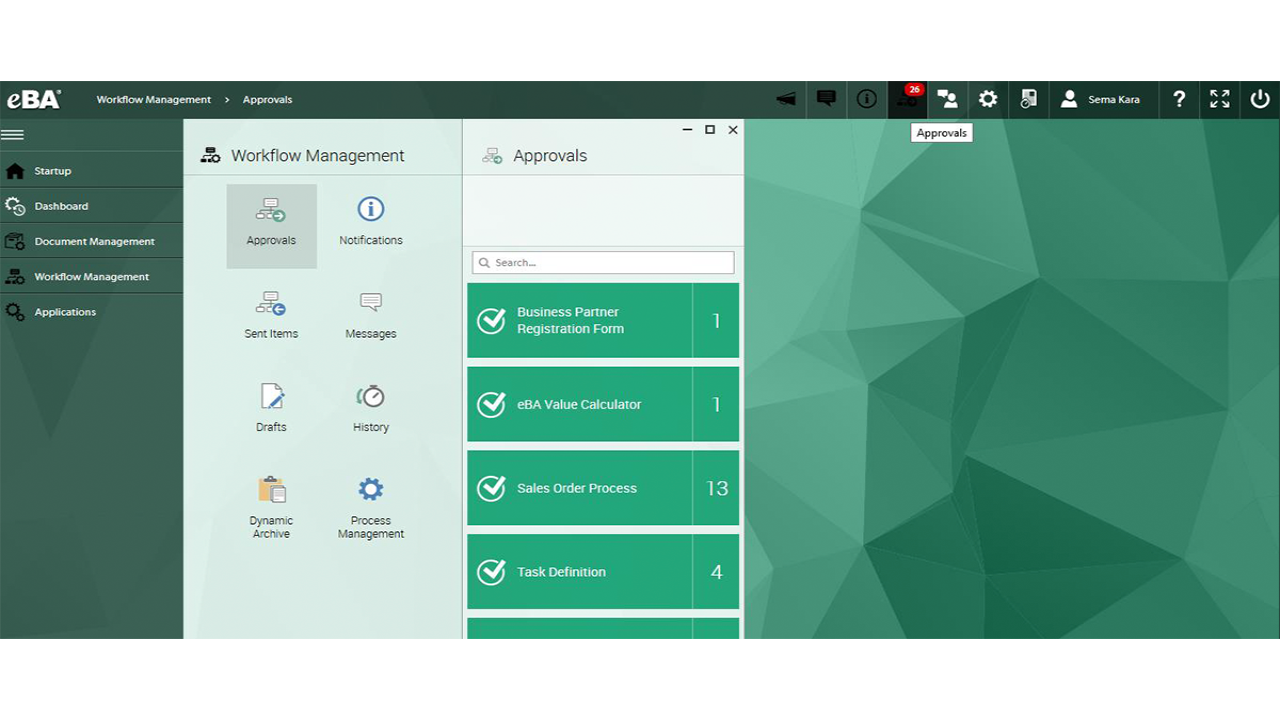The width and height of the screenshot is (1280, 720).
Task: Open the messages speech bubble icon in top bar
Action: click(826, 99)
